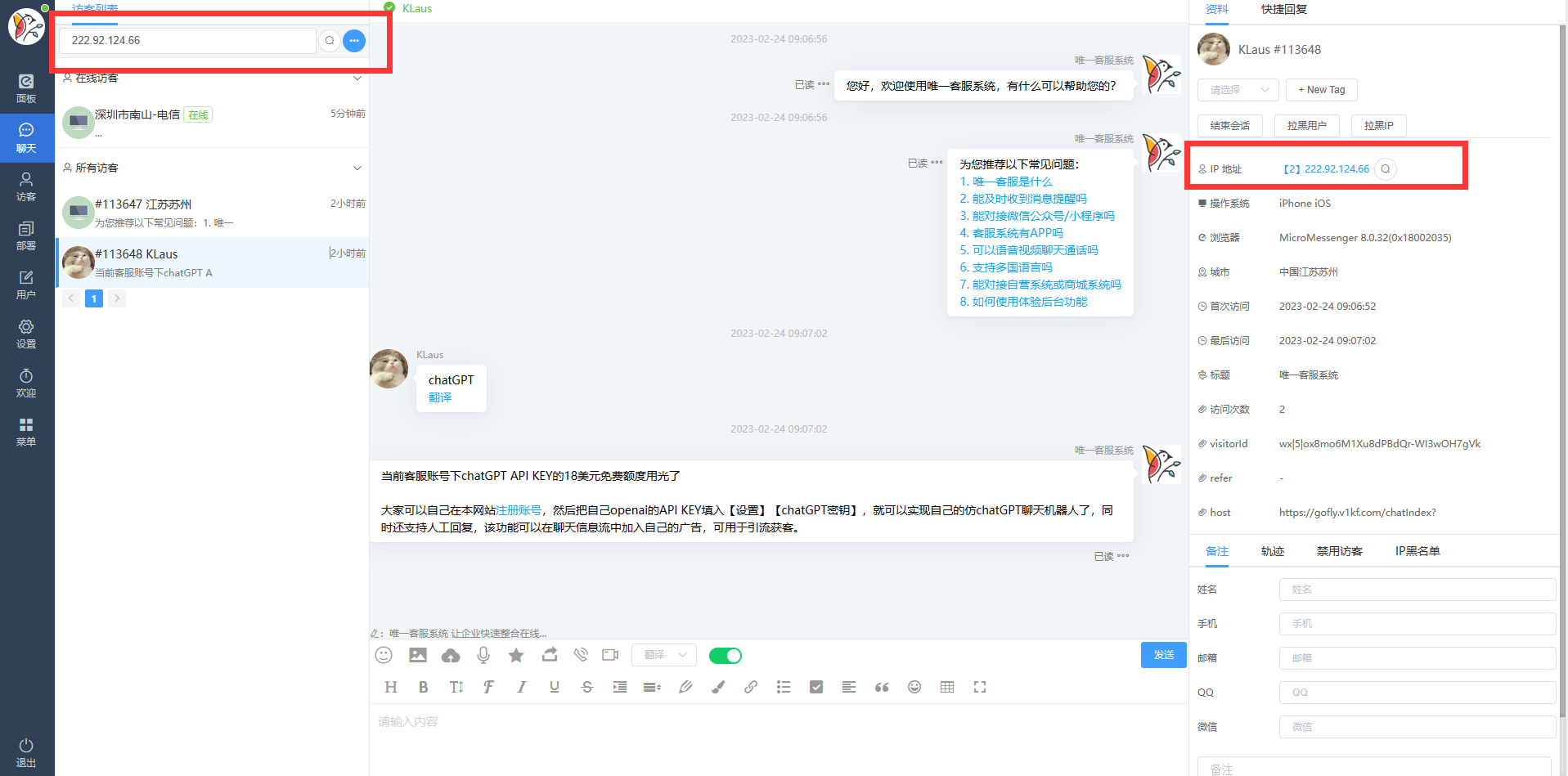
Task: Switch to the 快捷回复 tab
Action: pos(1284,10)
